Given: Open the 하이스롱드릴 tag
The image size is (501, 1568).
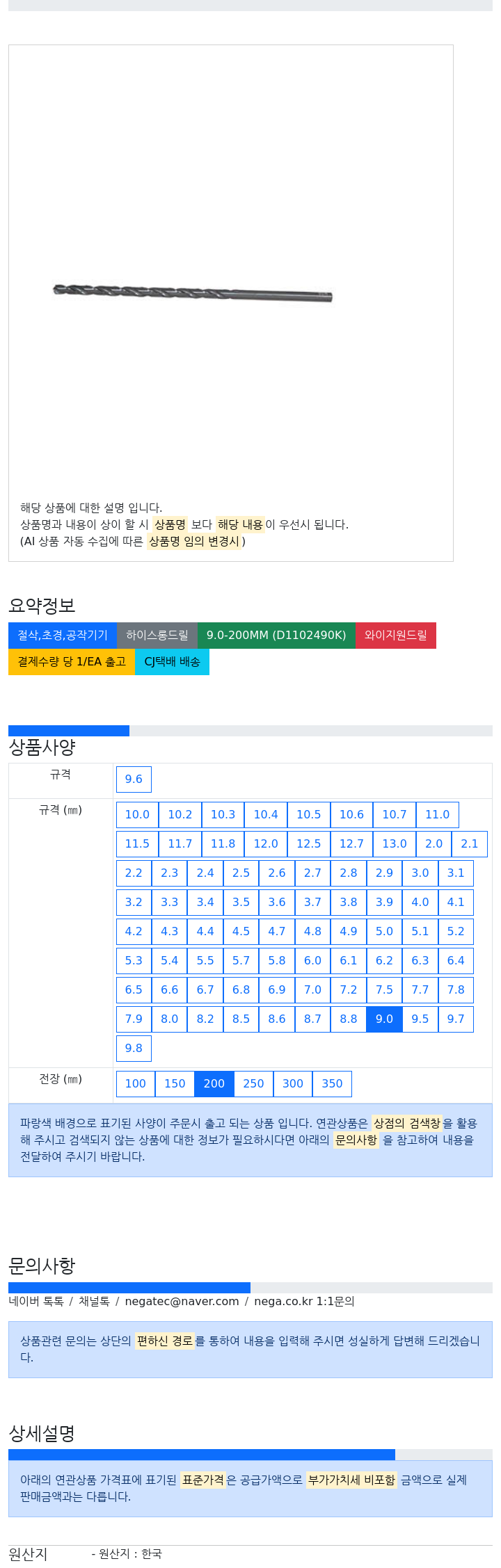Looking at the screenshot, I should pyautogui.click(x=157, y=635).
